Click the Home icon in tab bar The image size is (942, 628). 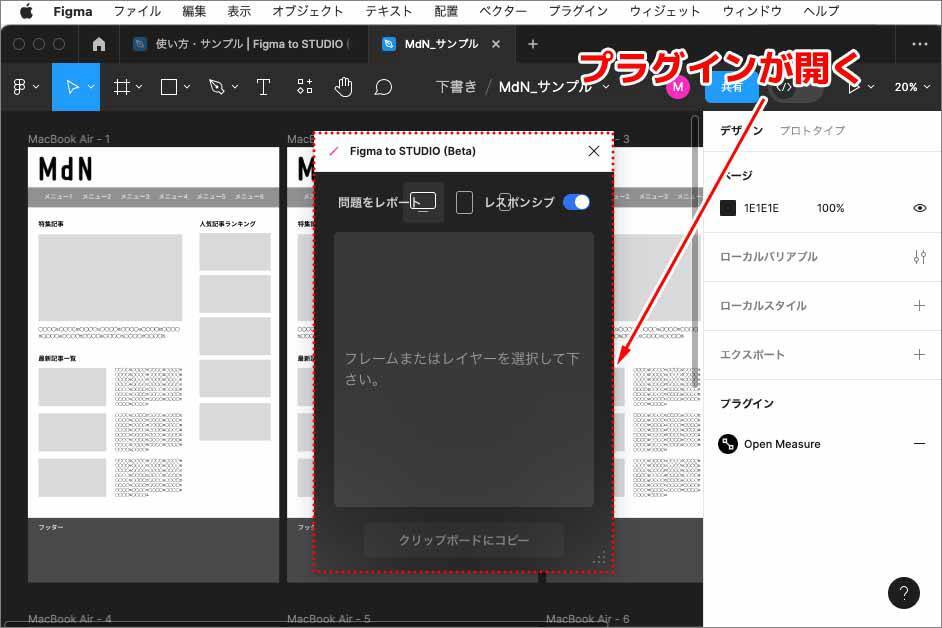(x=98, y=44)
